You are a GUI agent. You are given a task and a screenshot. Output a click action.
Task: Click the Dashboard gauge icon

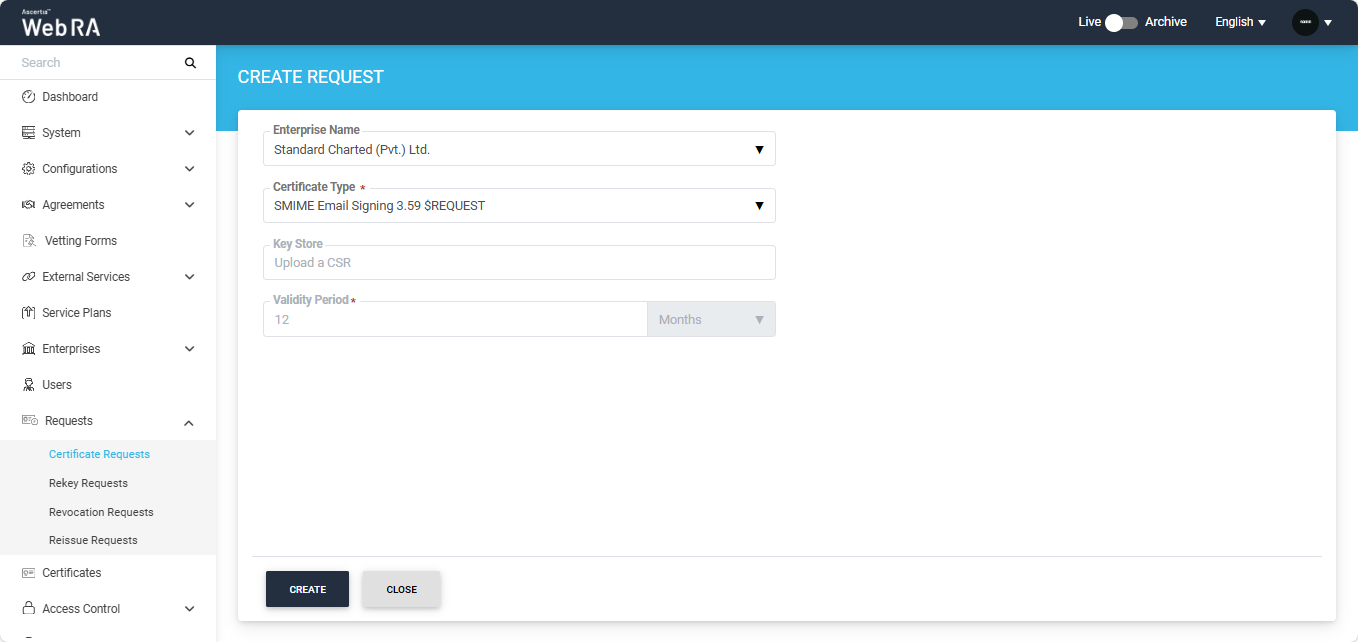pyautogui.click(x=29, y=97)
